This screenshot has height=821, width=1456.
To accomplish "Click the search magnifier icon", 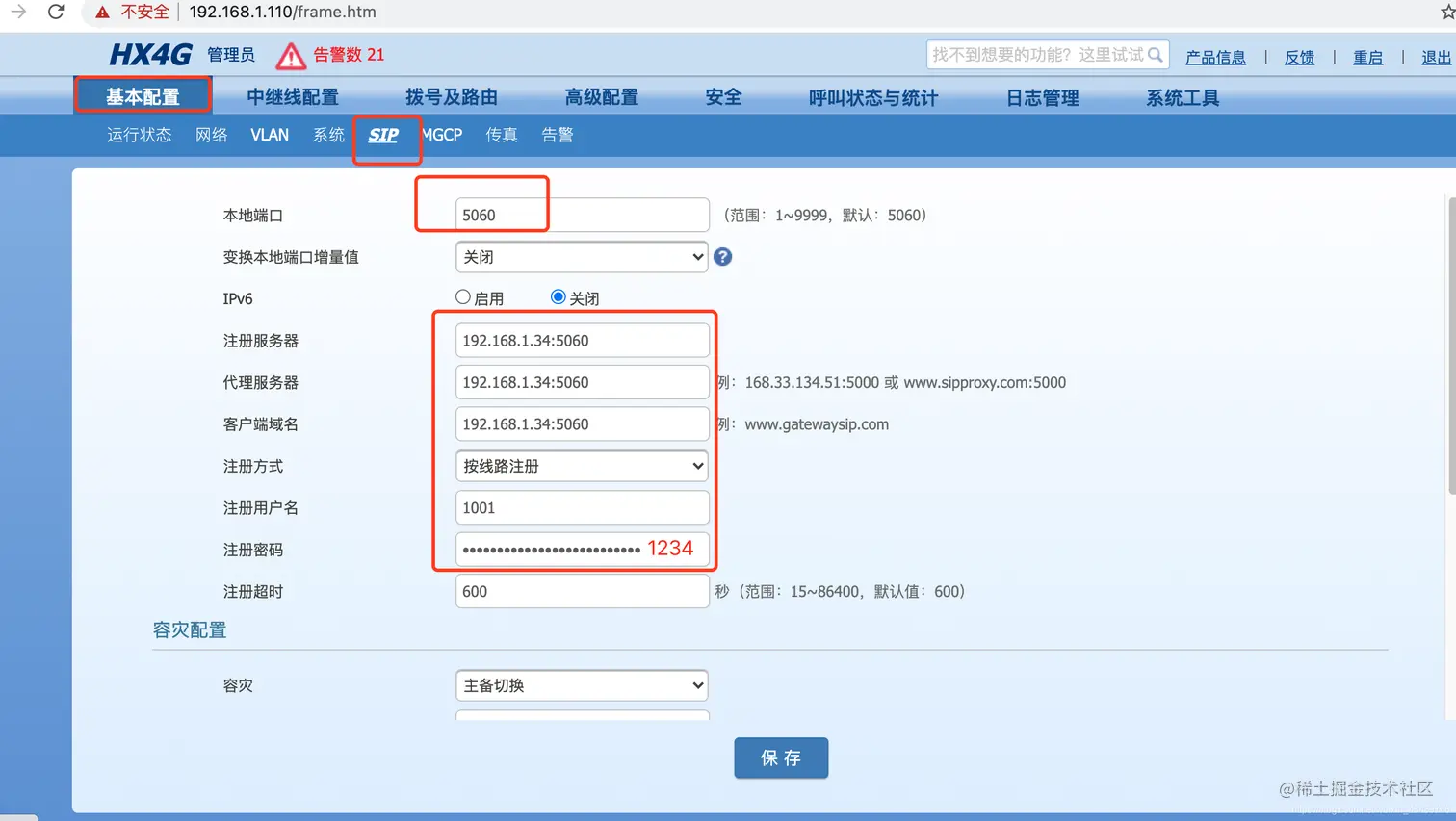I will [x=1156, y=55].
